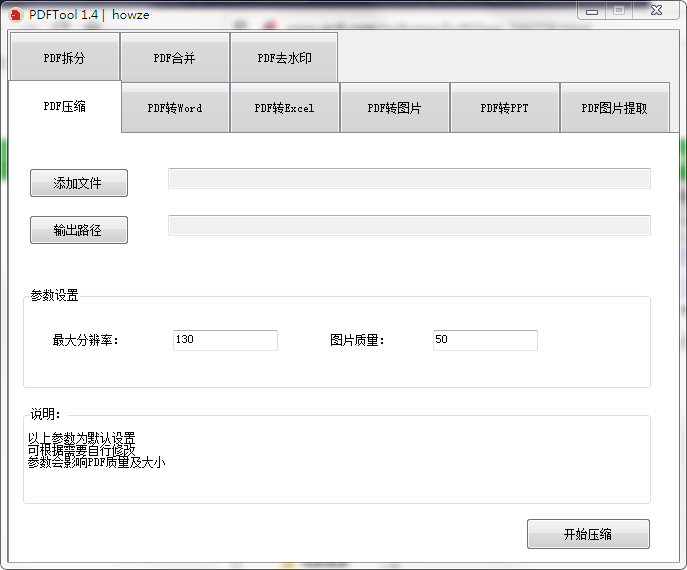Screen dimensions: 687x570
Task: Click the PDFTool app icon in title bar
Action: (16, 11)
